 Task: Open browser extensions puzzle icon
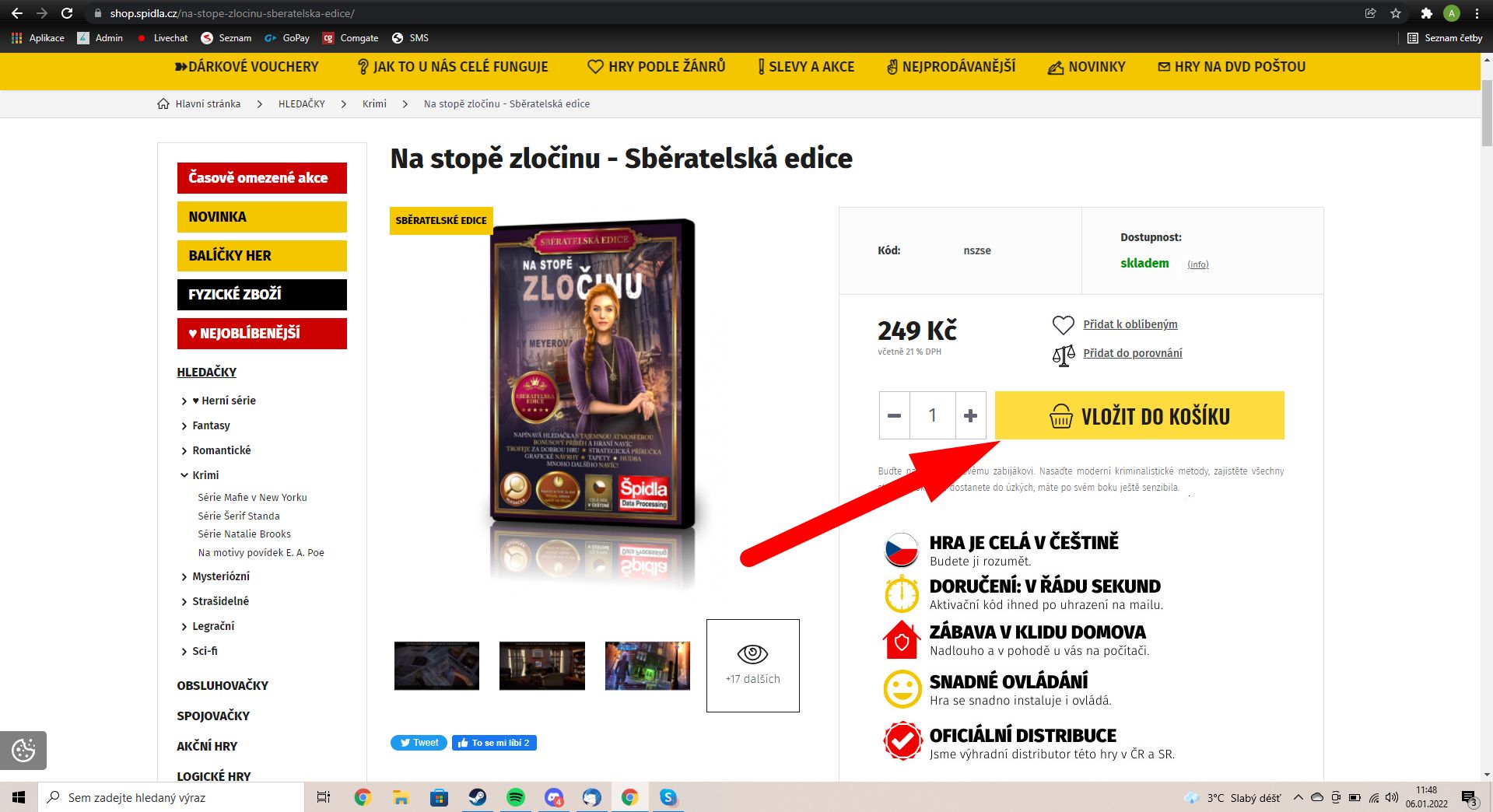1426,13
